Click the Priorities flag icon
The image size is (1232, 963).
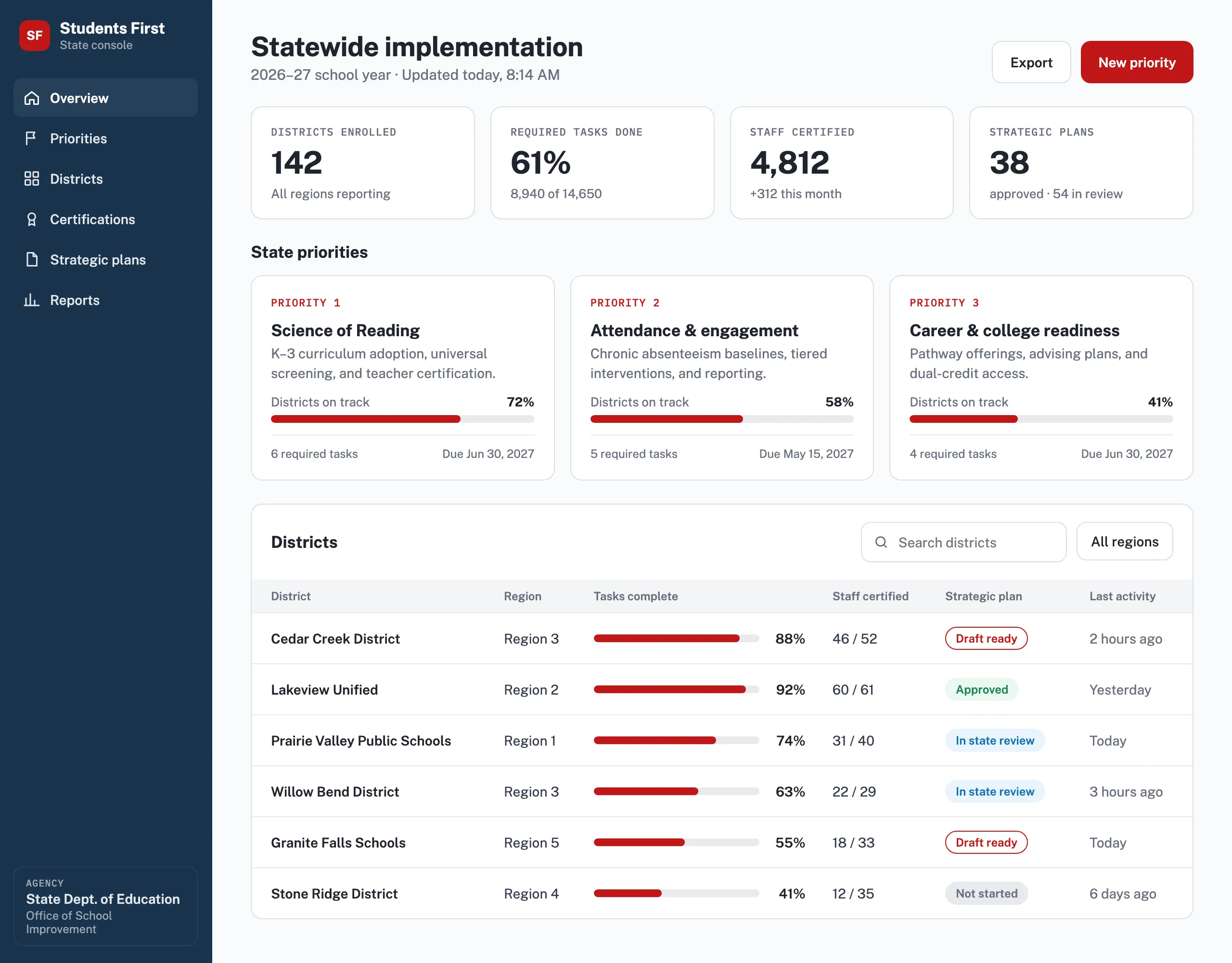pyautogui.click(x=32, y=139)
